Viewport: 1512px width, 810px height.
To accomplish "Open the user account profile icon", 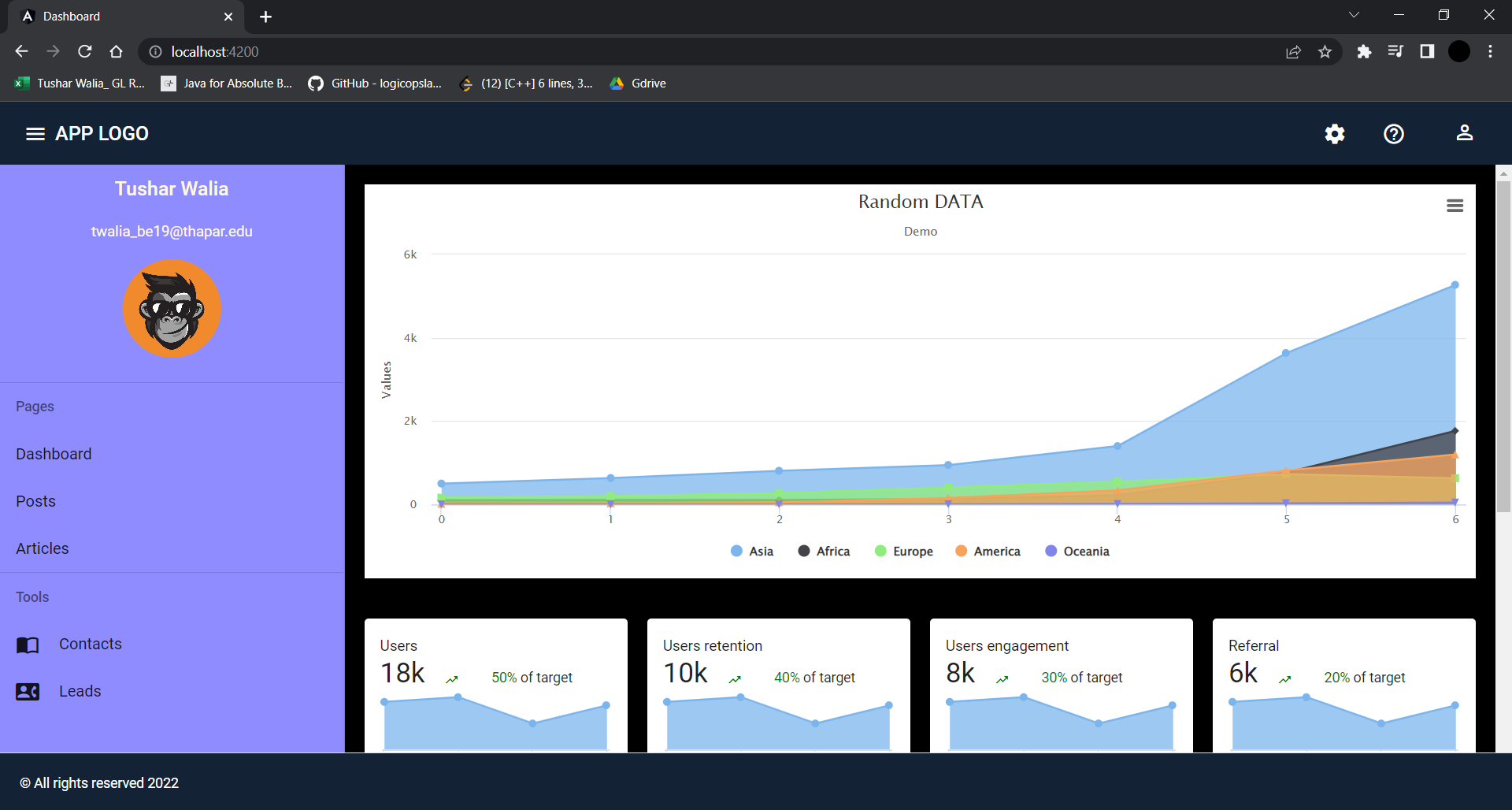I will (1465, 133).
